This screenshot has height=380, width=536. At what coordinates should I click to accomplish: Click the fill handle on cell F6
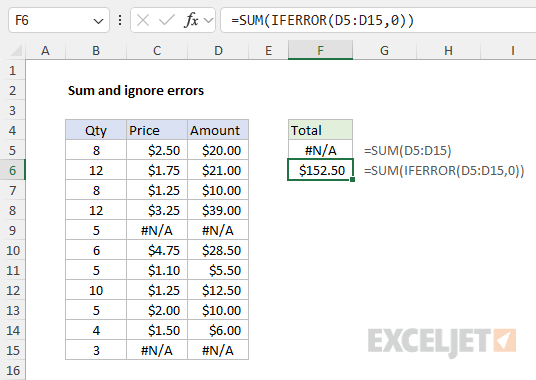(x=352, y=179)
